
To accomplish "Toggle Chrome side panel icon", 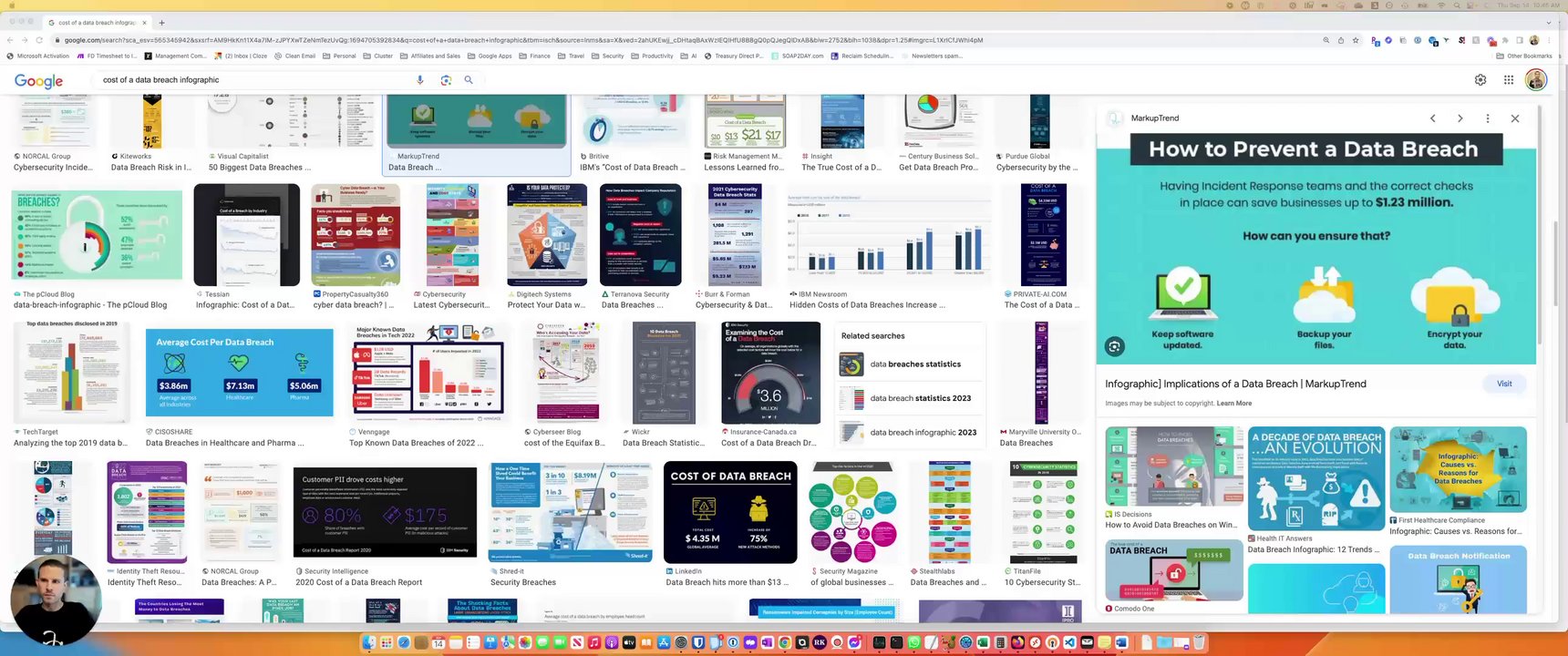I will pos(1520,40).
